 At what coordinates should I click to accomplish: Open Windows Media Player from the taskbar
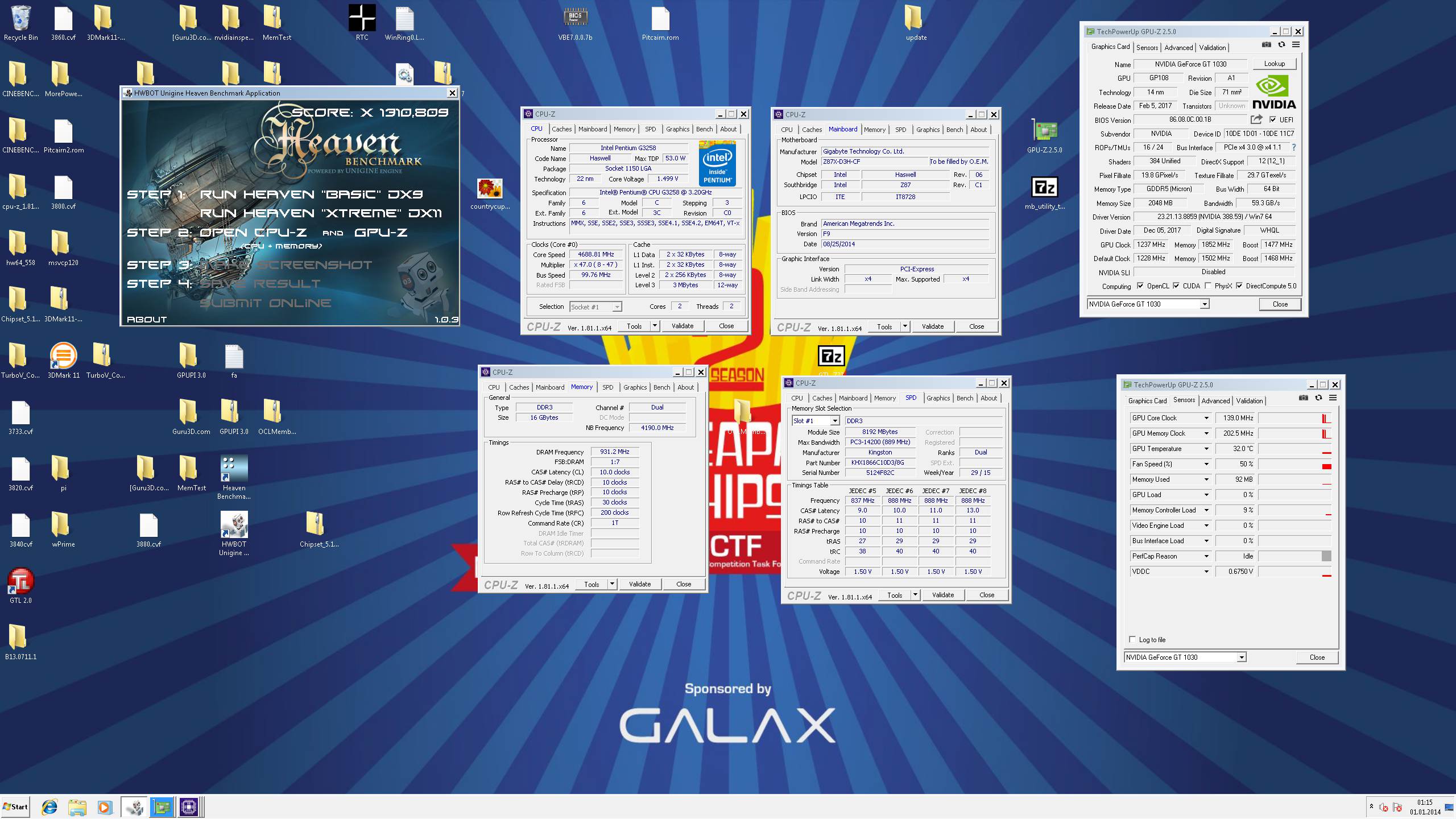[105, 806]
